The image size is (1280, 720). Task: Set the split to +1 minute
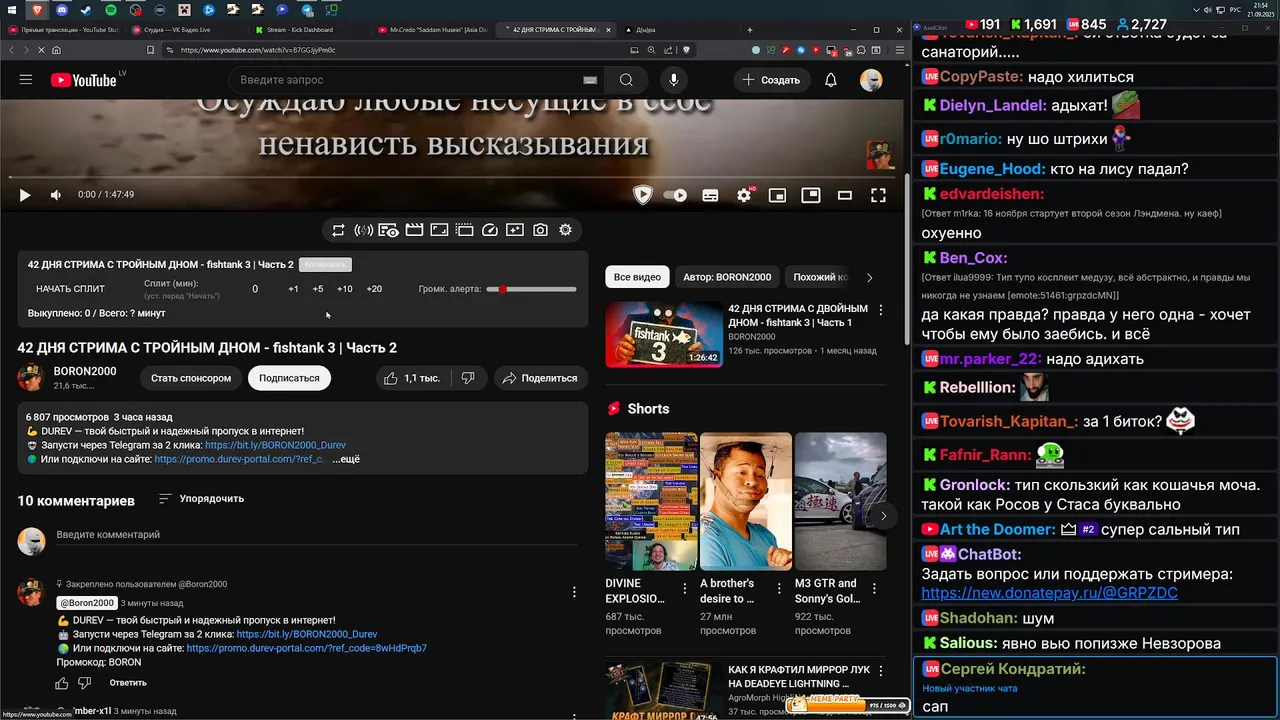(293, 289)
